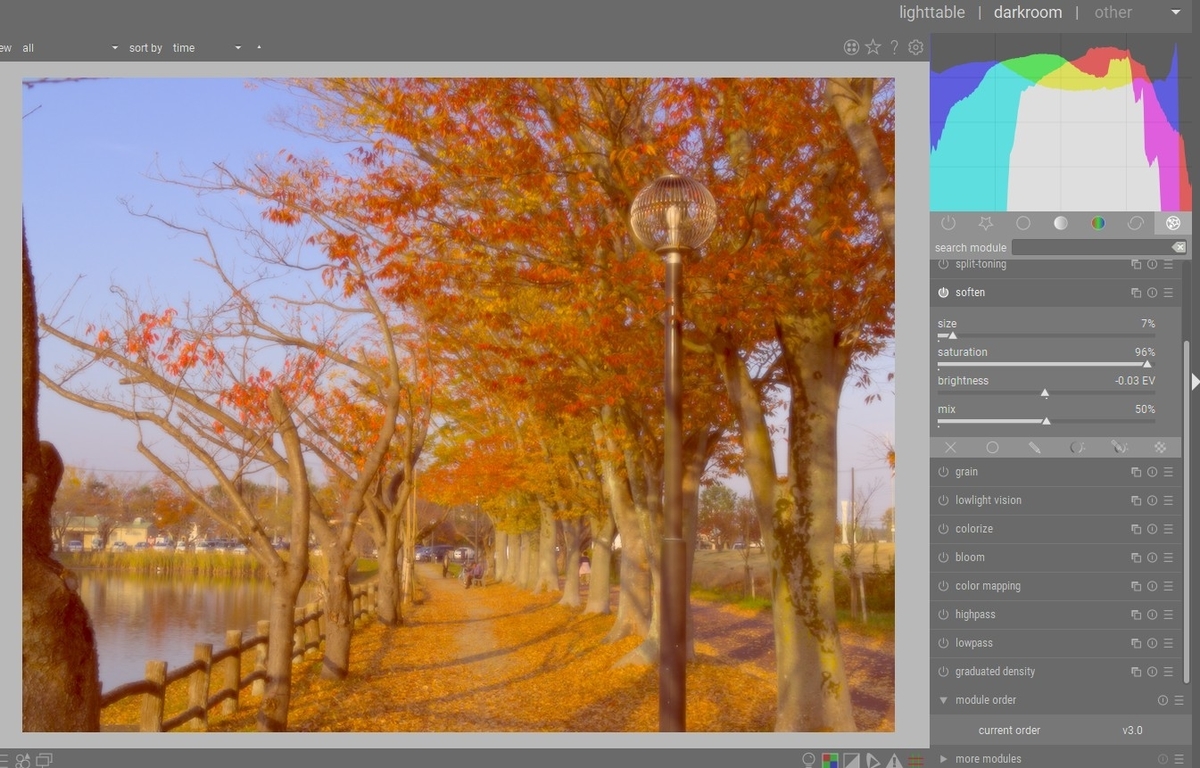This screenshot has width=1200, height=768.
Task: Select drawn mask blend mode (pencil)
Action: (1034, 447)
